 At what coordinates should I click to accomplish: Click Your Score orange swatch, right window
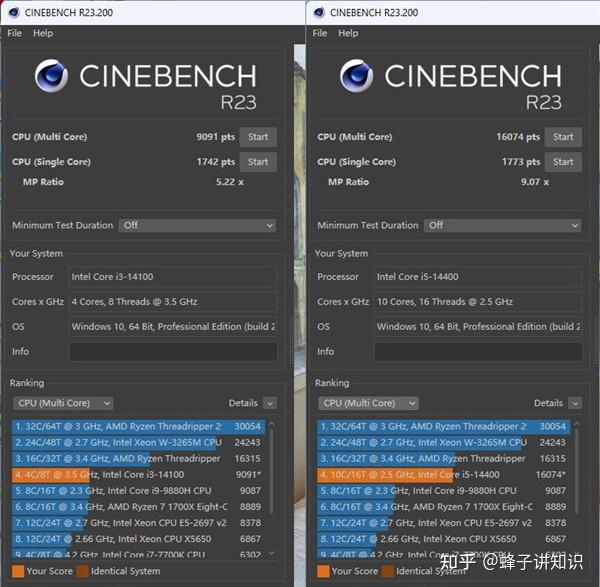pos(323,571)
